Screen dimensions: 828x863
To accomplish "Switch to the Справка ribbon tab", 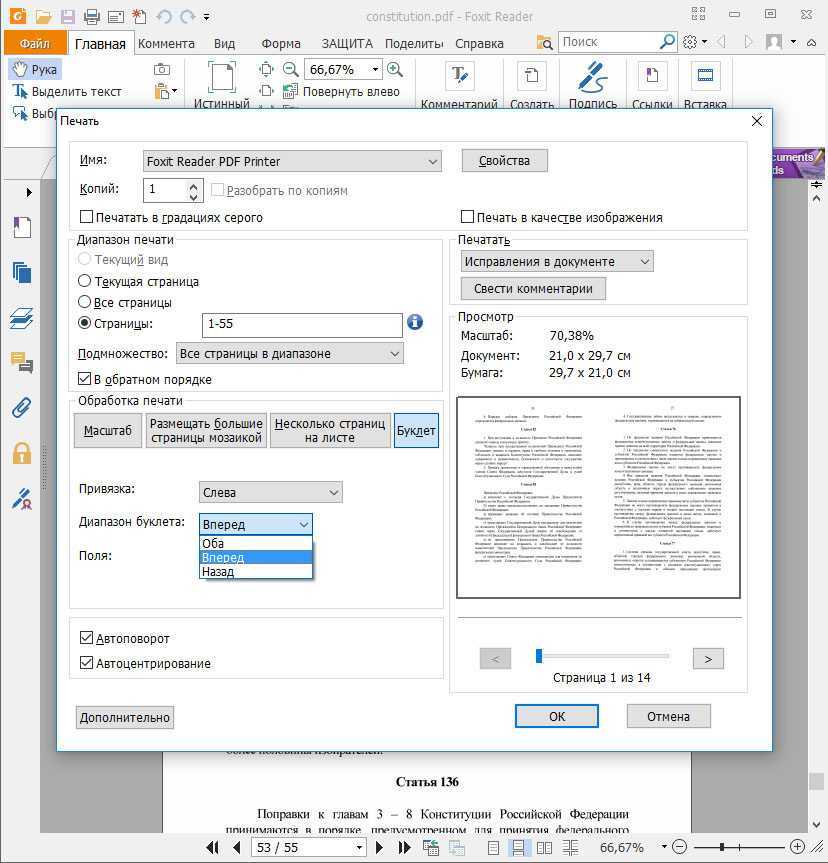I will 479,43.
